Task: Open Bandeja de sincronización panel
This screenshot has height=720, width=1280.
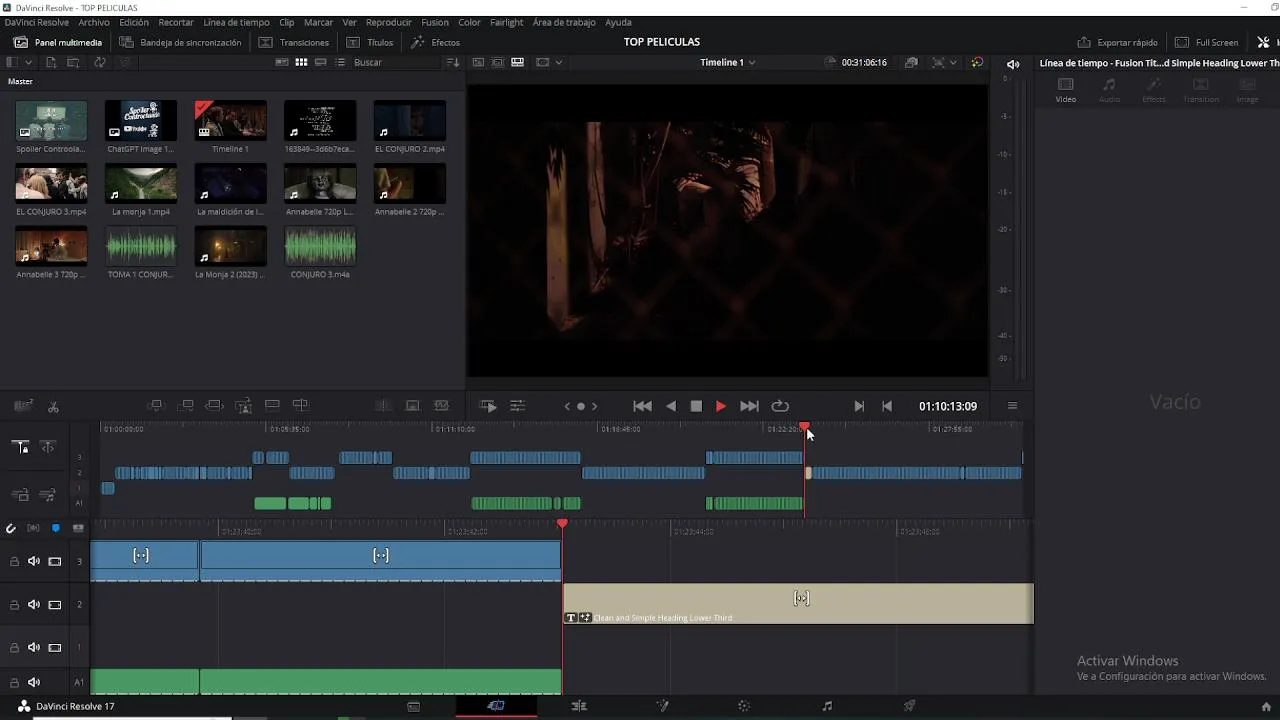Action: click(180, 42)
